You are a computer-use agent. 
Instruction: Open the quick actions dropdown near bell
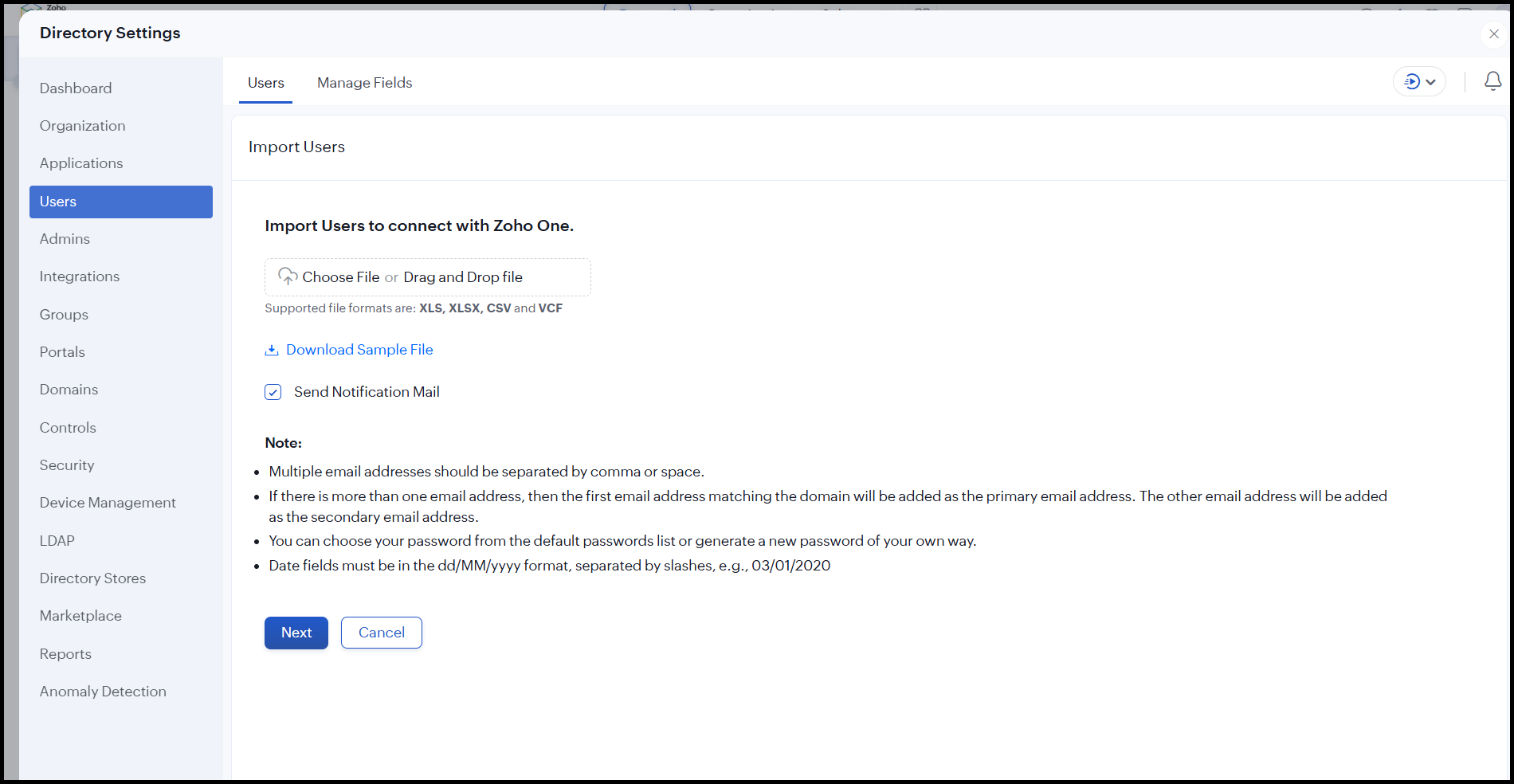(1419, 81)
